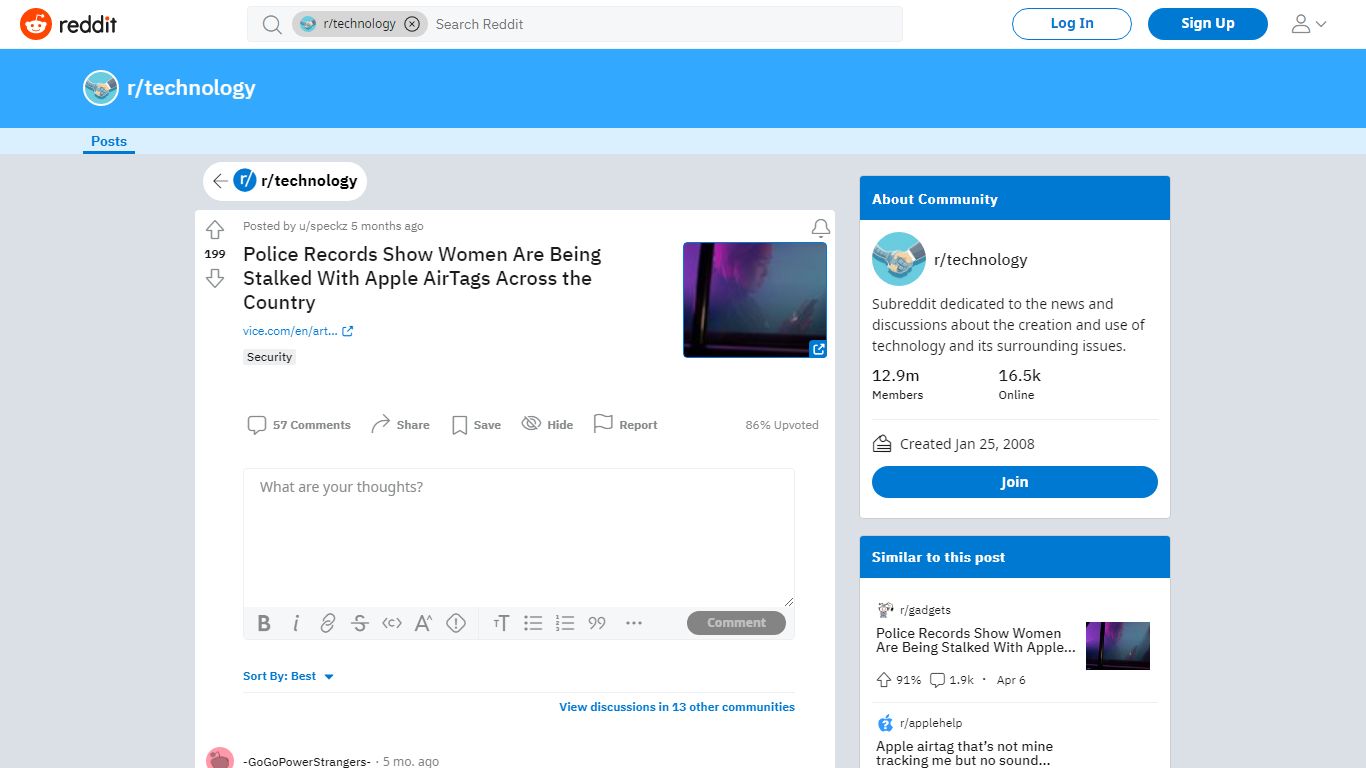Open user profile u/speckz
The image size is (1366, 768).
tap(323, 226)
